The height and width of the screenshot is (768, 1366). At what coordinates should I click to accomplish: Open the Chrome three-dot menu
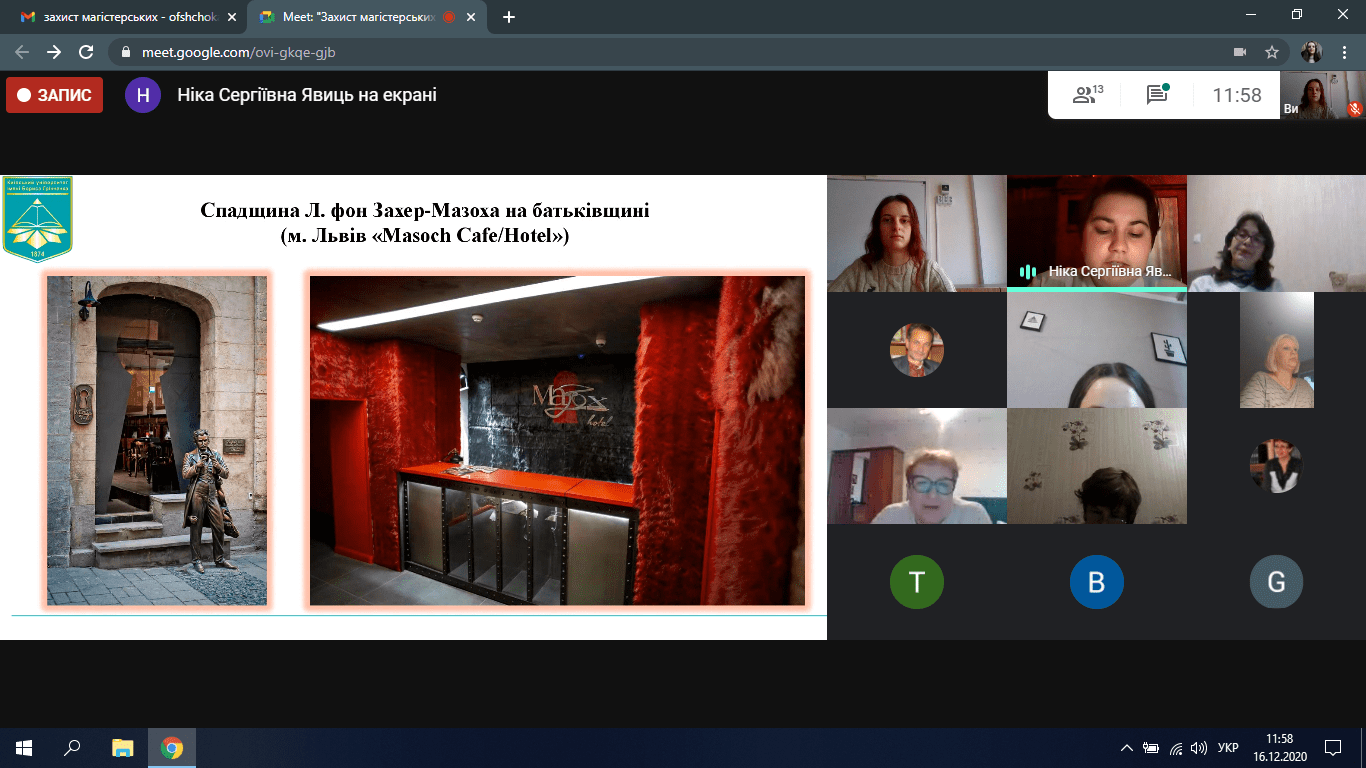(x=1345, y=52)
